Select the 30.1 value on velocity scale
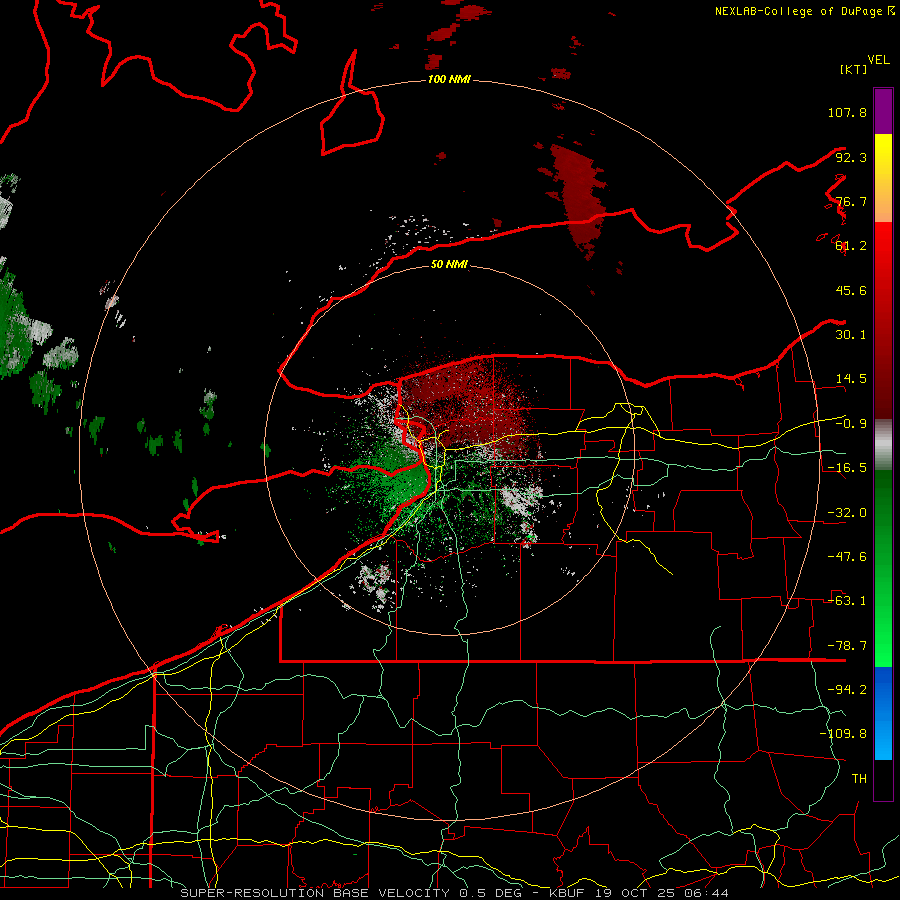 click(851, 335)
